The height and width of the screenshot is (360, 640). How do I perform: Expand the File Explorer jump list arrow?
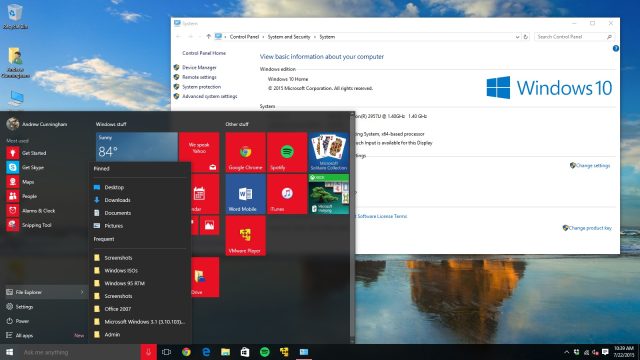82,292
